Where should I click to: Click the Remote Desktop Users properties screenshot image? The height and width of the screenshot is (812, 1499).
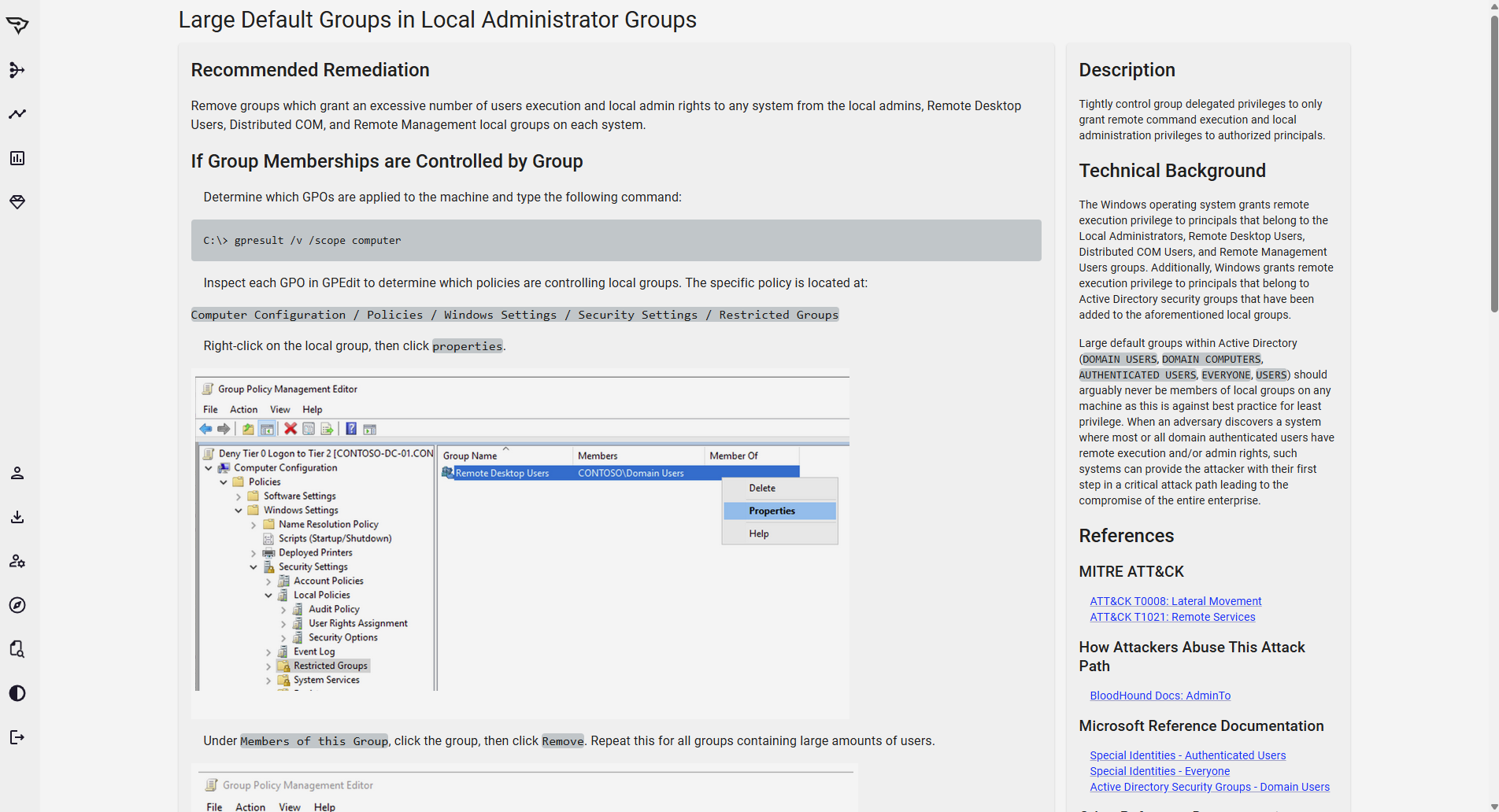[520, 544]
